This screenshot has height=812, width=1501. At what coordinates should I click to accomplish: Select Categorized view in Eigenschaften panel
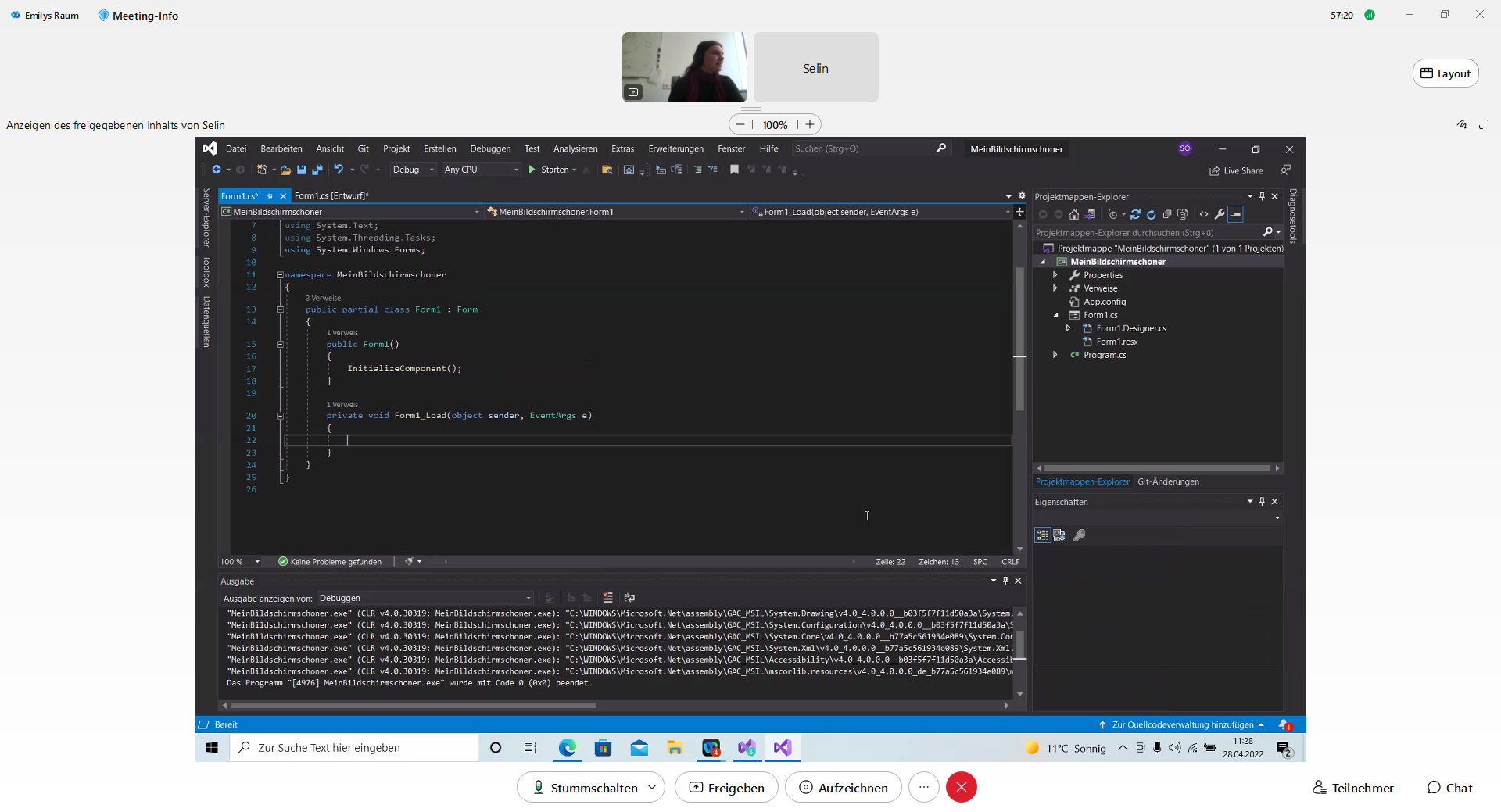coord(1042,535)
